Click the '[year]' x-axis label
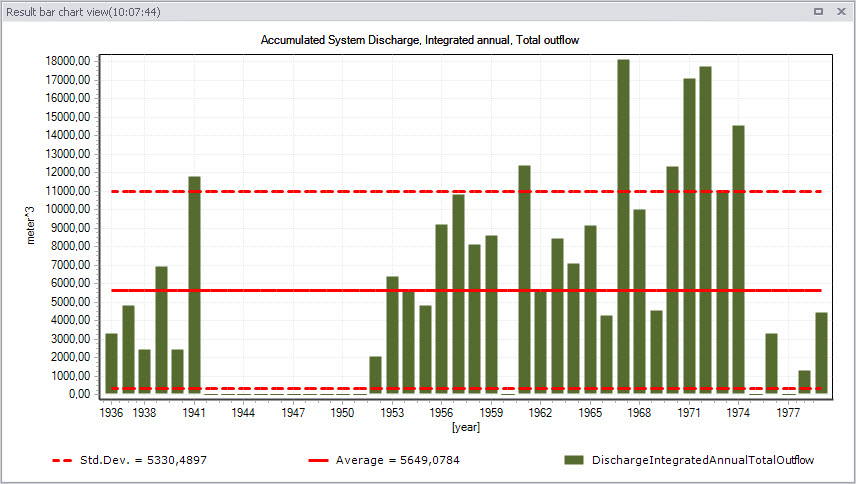 point(466,427)
